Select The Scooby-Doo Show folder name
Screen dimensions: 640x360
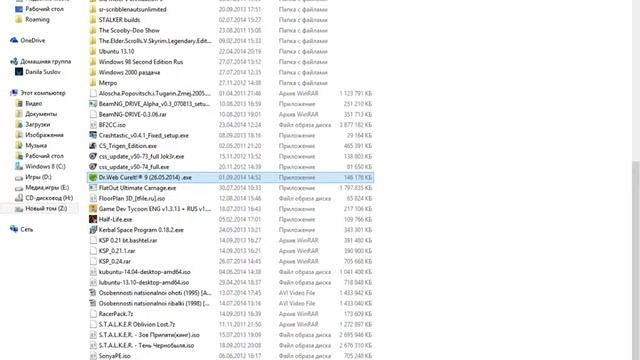point(129,30)
